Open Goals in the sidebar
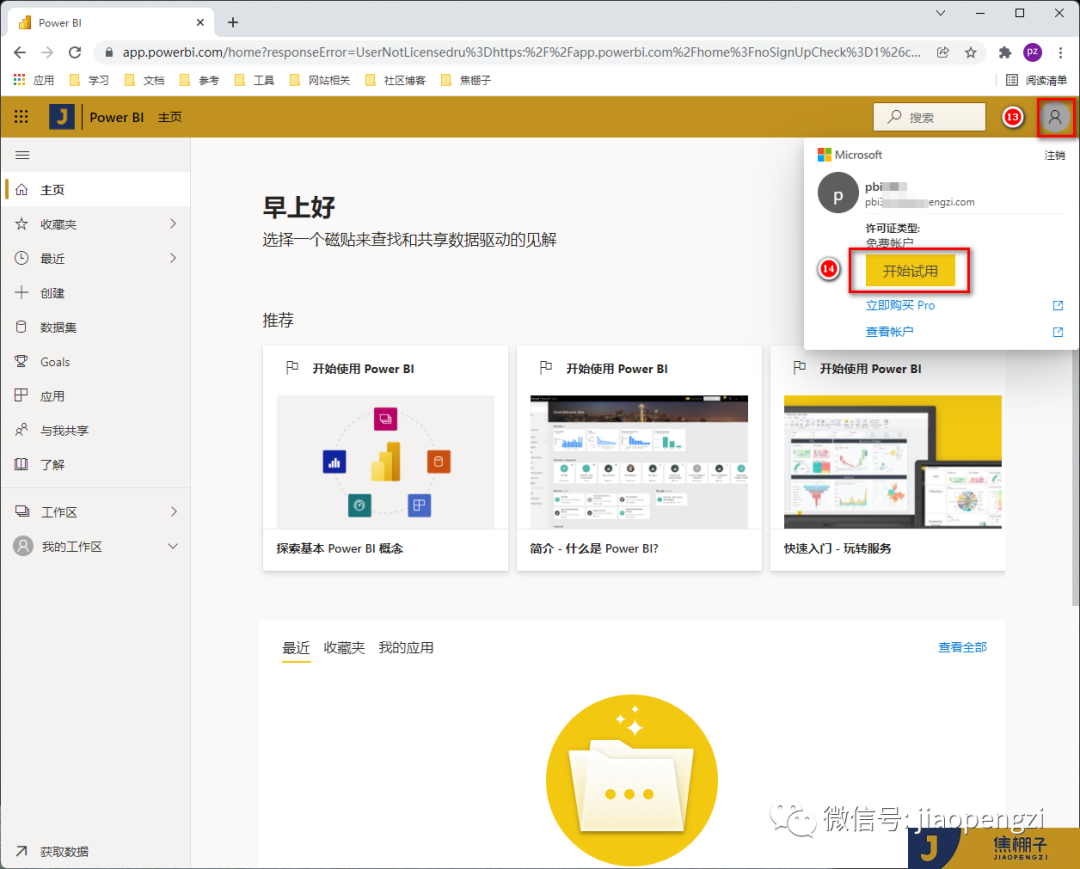 [x=96, y=362]
